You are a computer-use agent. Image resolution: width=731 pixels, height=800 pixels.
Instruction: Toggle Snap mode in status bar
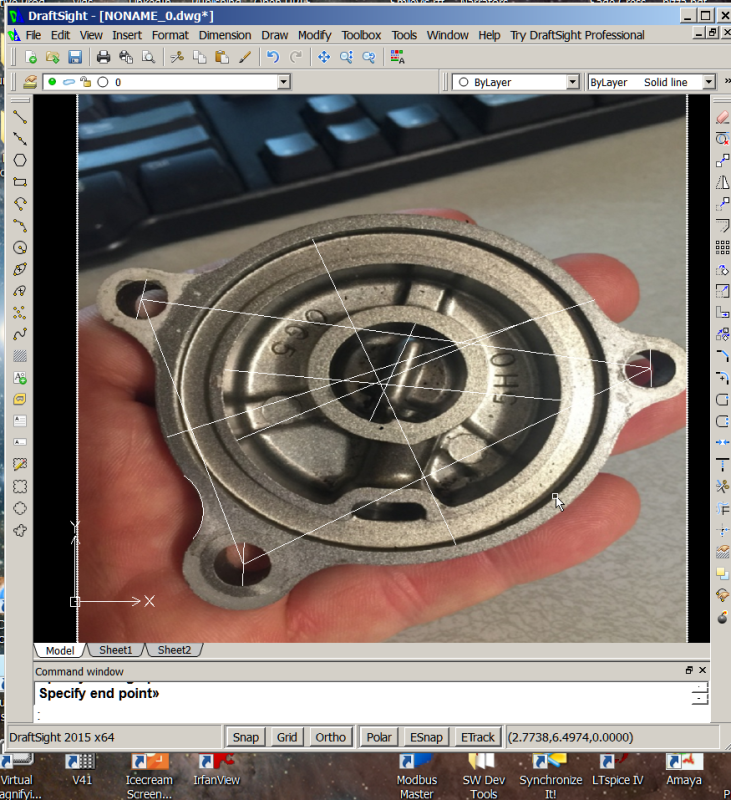(245, 737)
